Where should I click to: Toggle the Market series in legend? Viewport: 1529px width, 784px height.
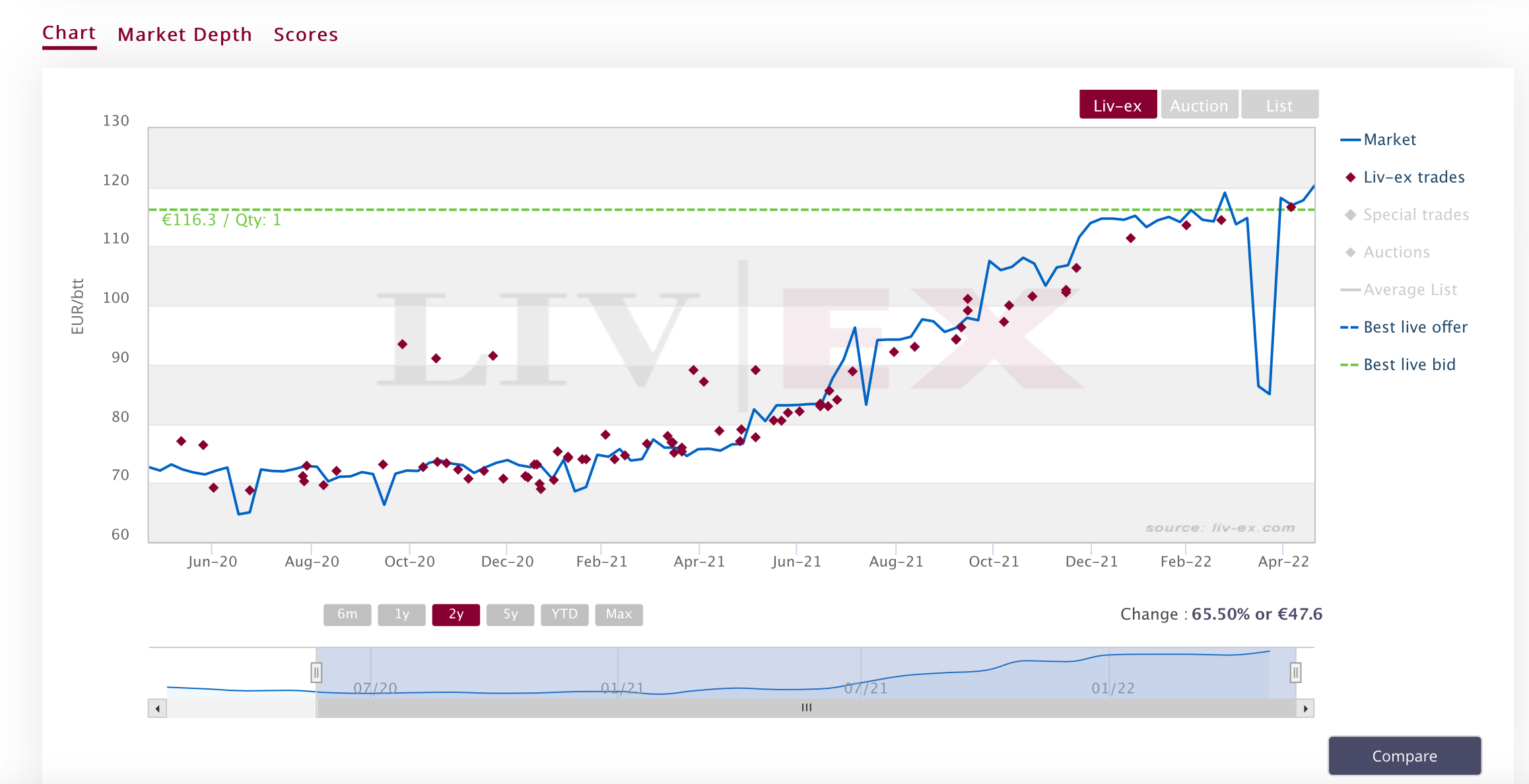1378,140
